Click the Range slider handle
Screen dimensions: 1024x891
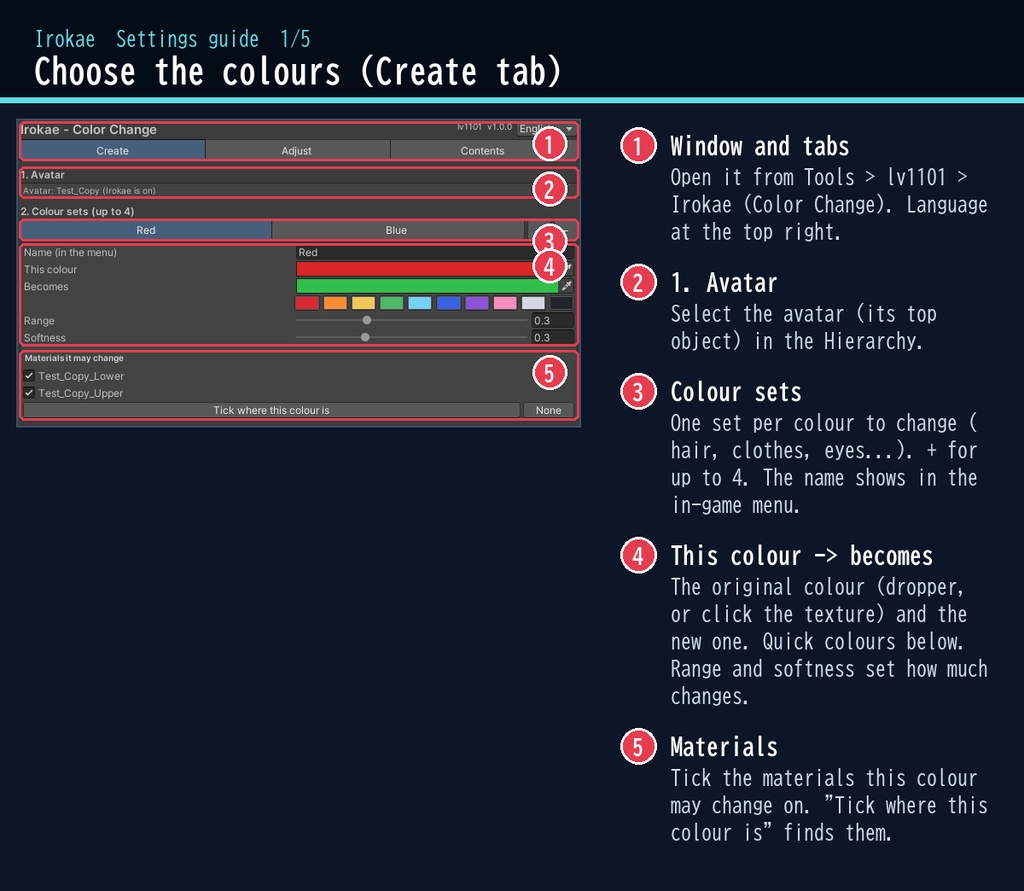367,320
